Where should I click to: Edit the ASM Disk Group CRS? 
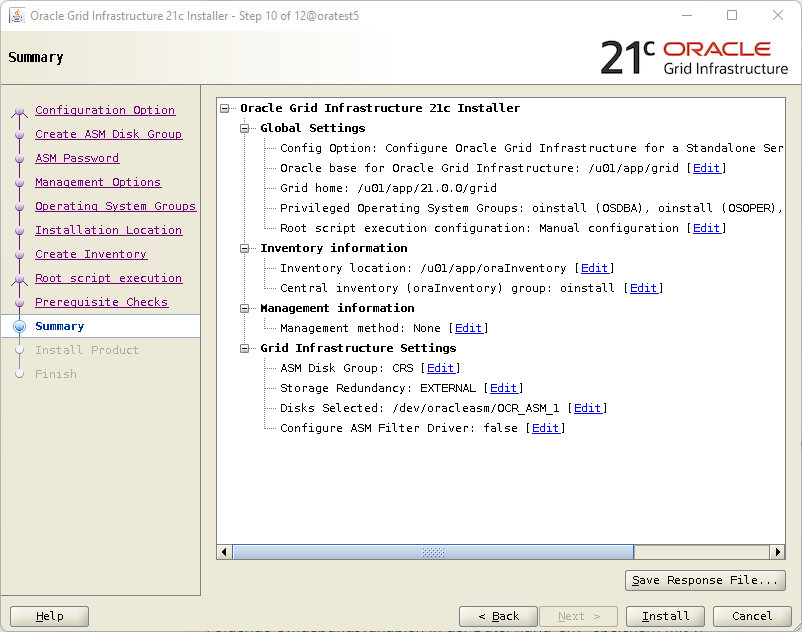(x=440, y=368)
